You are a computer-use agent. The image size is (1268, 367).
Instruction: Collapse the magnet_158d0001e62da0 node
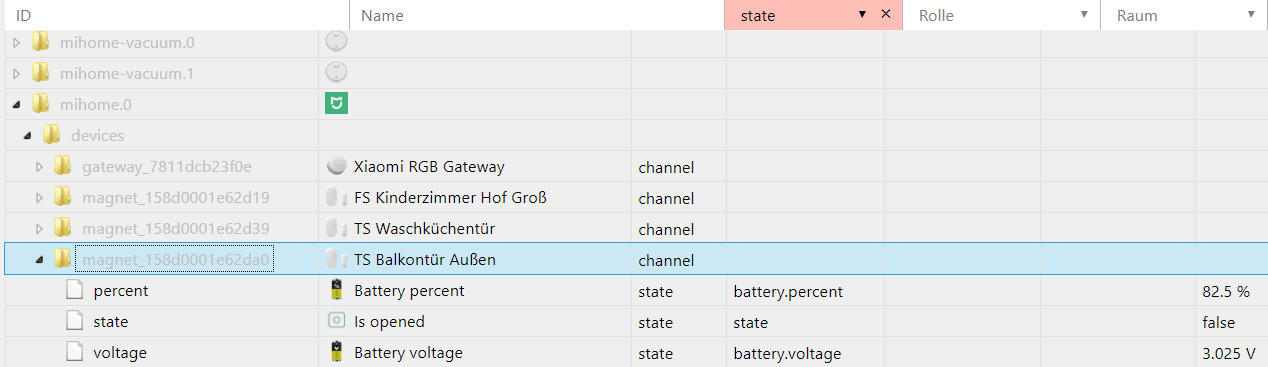40,260
